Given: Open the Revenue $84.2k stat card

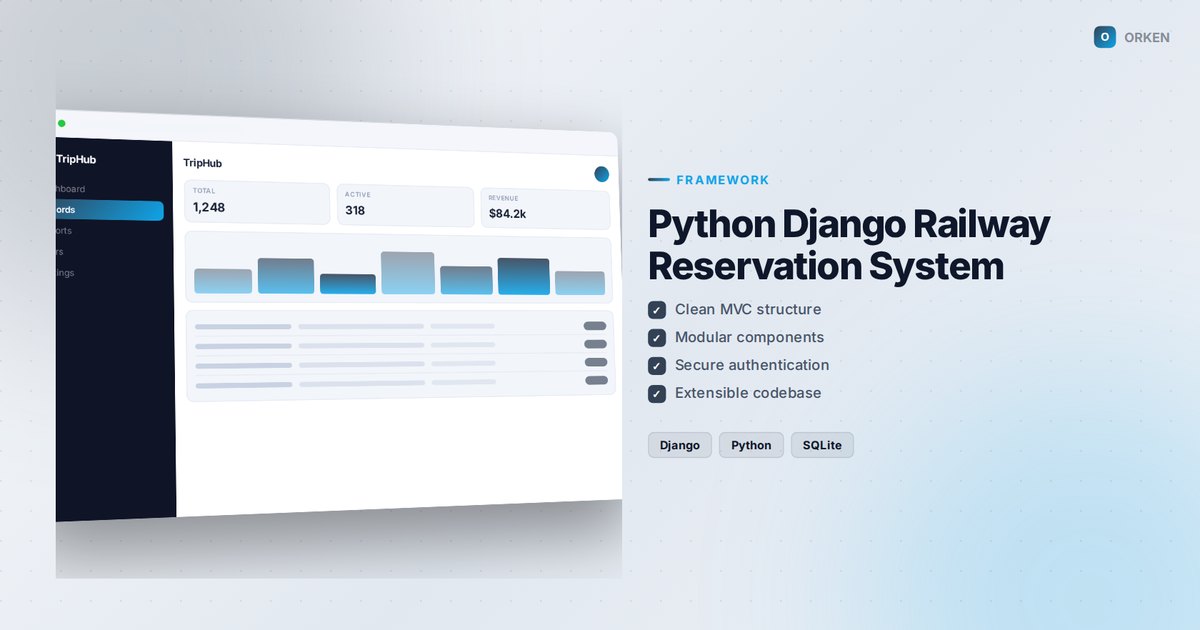Looking at the screenshot, I should [545, 209].
